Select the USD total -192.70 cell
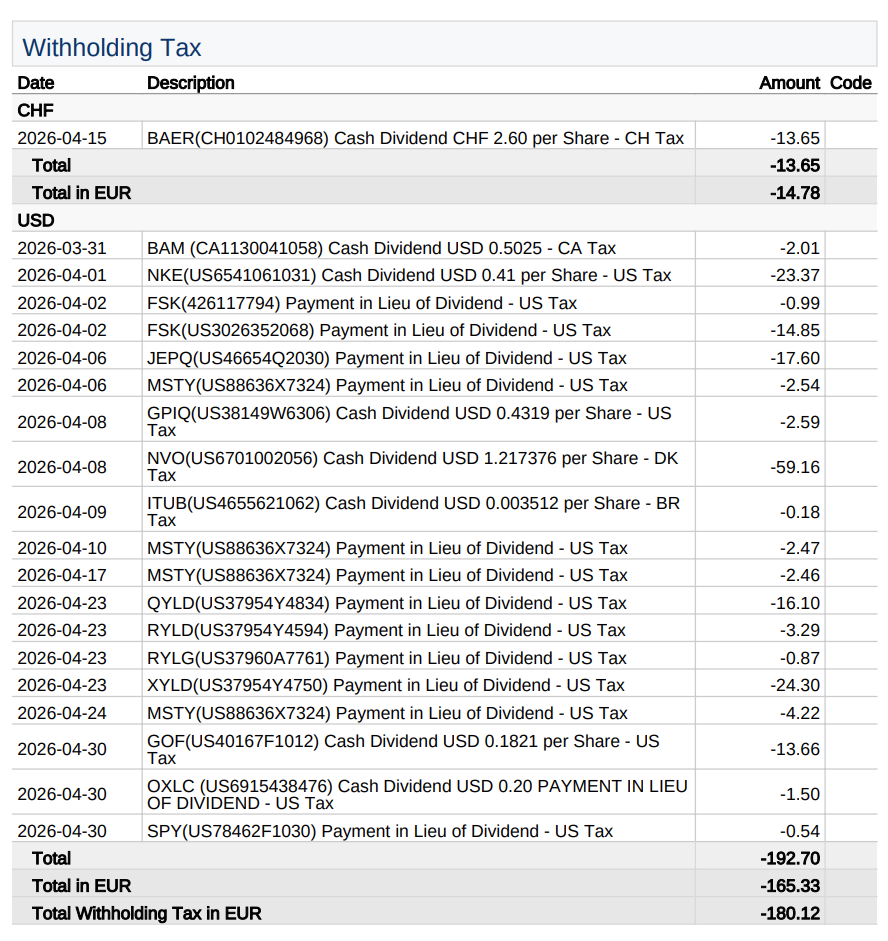Viewport: 888px width, 941px height. tap(790, 859)
